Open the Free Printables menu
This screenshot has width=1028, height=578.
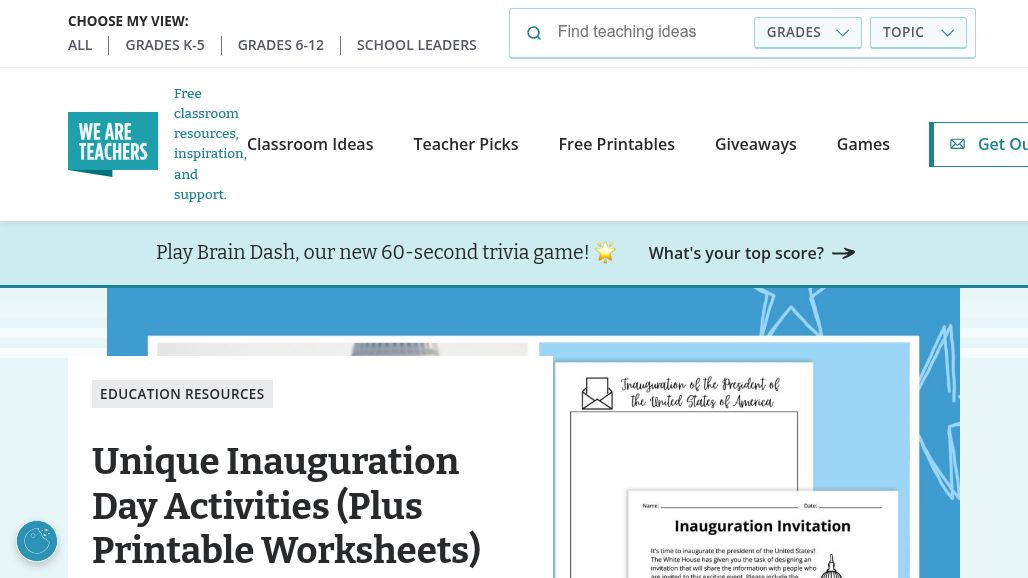point(616,144)
